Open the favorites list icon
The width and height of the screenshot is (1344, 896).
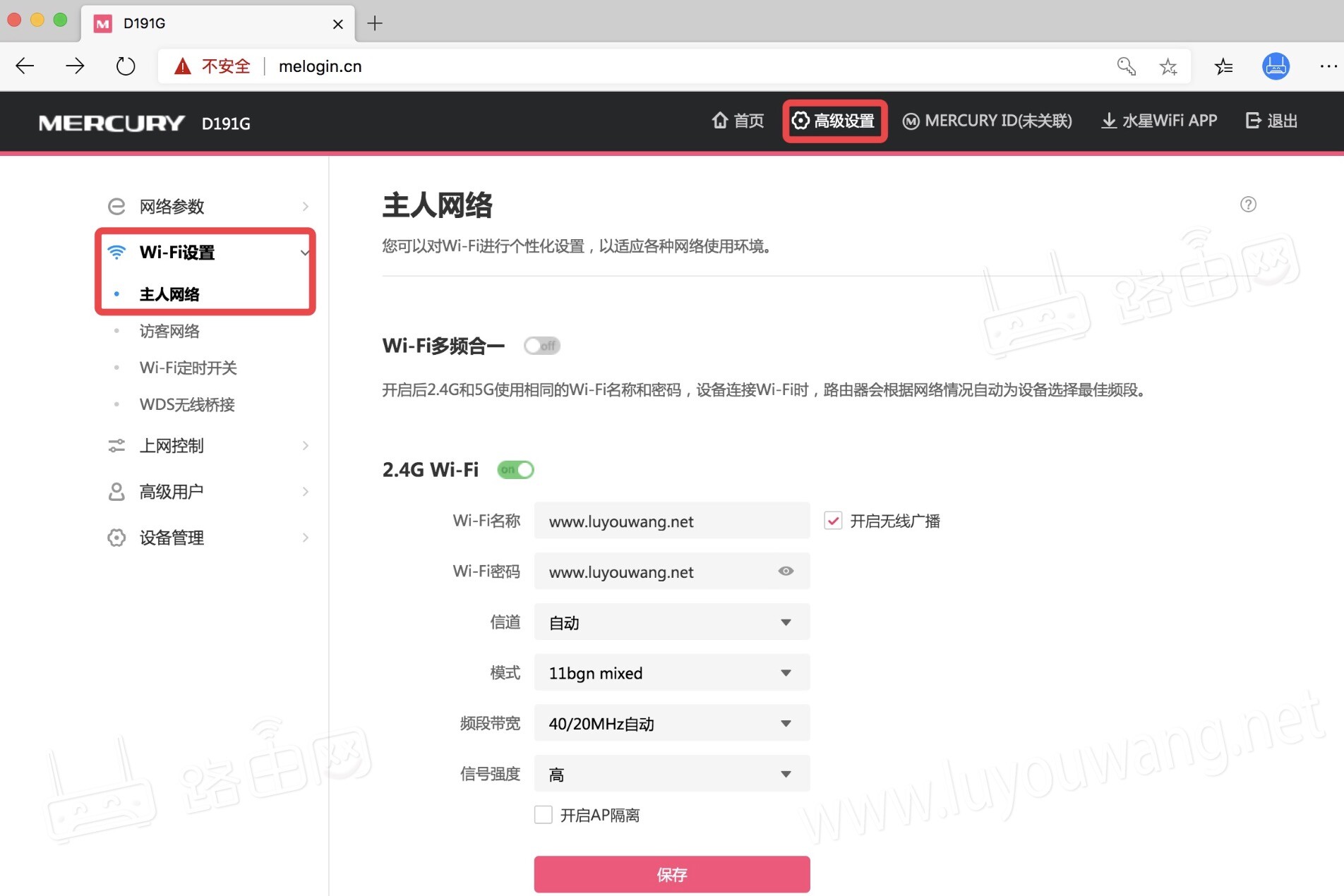pyautogui.click(x=1223, y=66)
